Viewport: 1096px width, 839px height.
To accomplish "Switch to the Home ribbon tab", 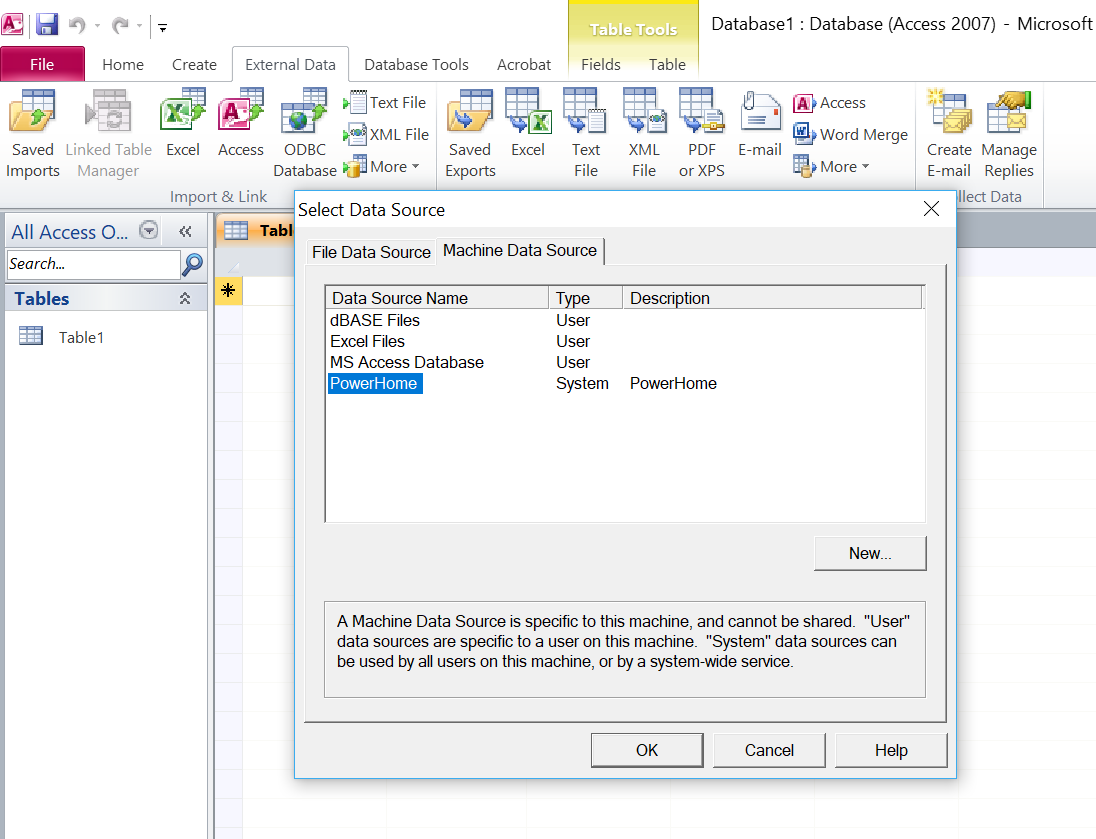I will pos(123,64).
